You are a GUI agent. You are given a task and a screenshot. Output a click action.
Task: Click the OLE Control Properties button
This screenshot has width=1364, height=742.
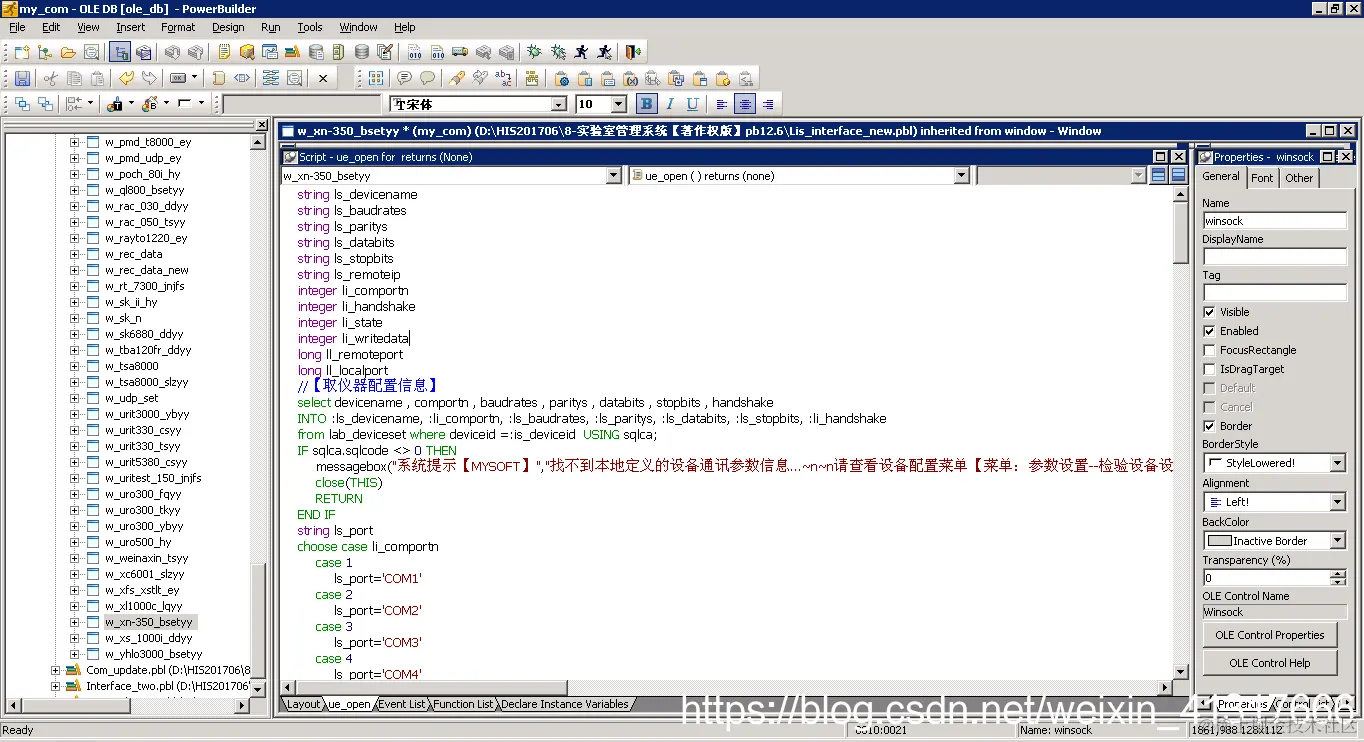click(1269, 635)
